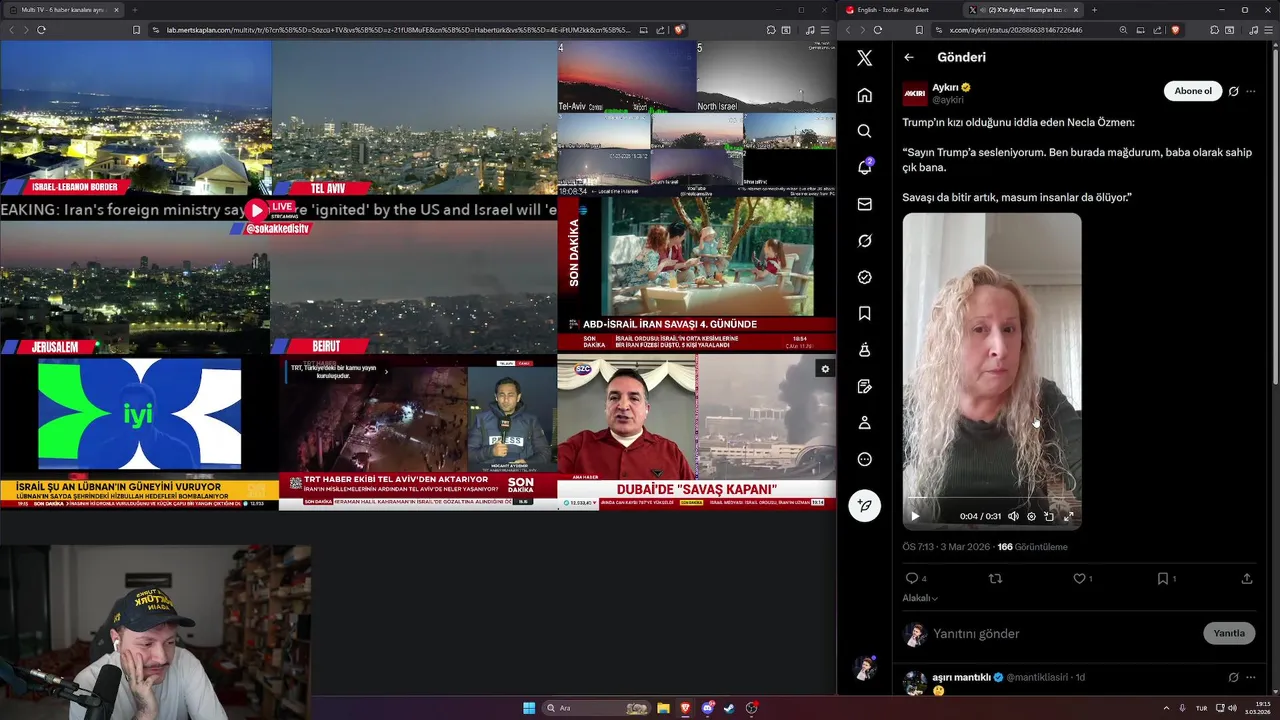Open the hamburger menu in X browser window

pyautogui.click(x=1268, y=30)
